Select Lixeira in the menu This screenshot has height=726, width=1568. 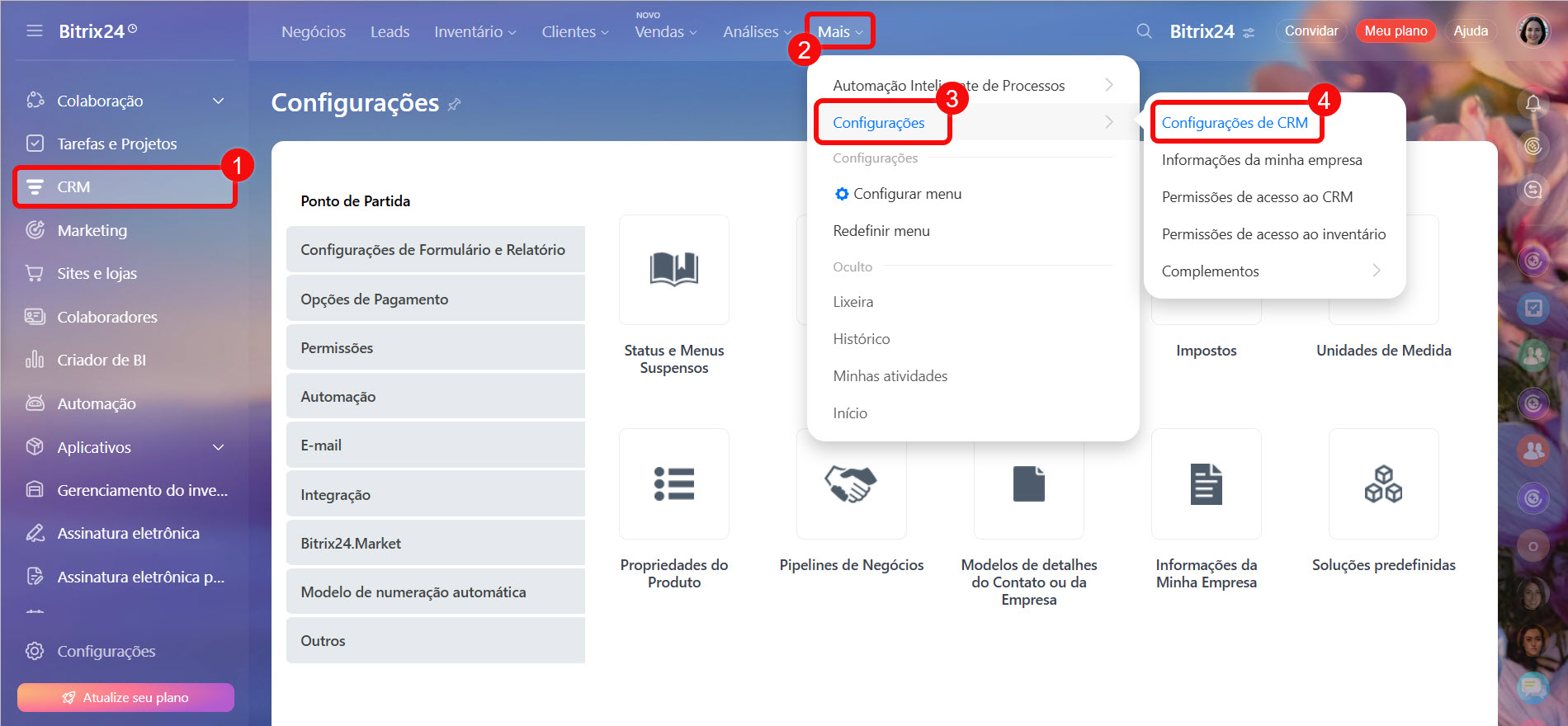coord(853,302)
